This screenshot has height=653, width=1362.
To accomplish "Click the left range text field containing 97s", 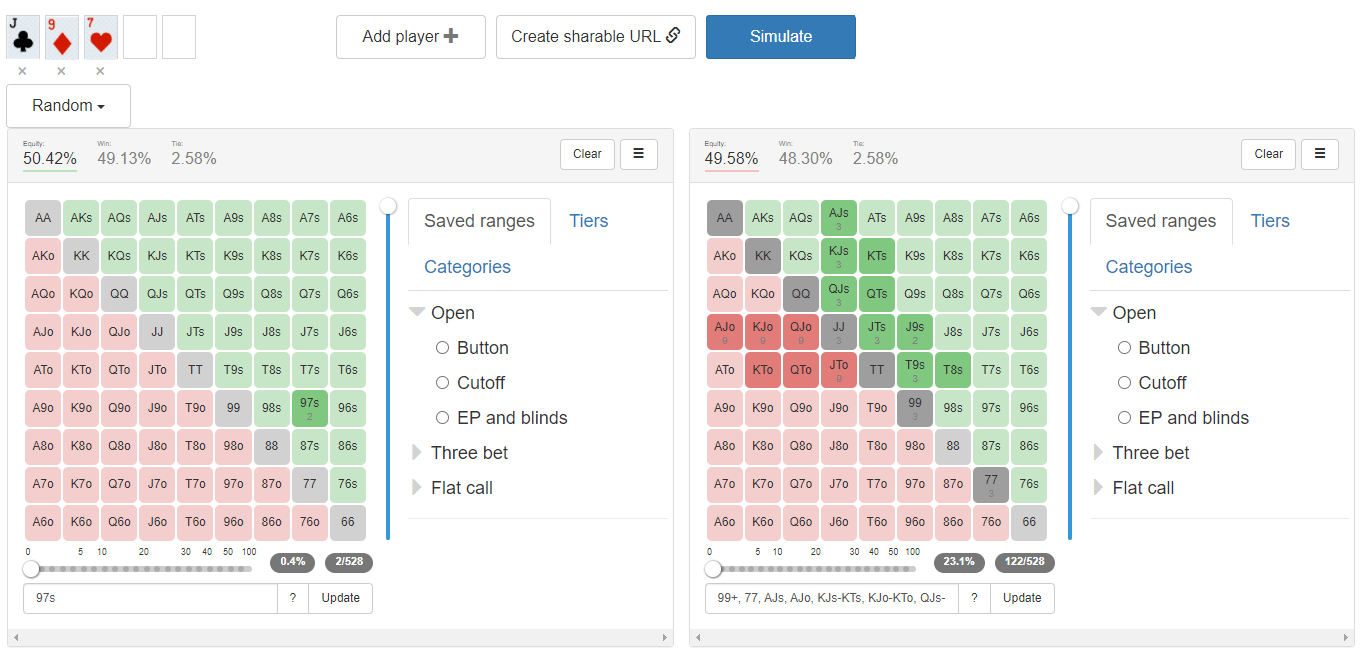I will [150, 598].
